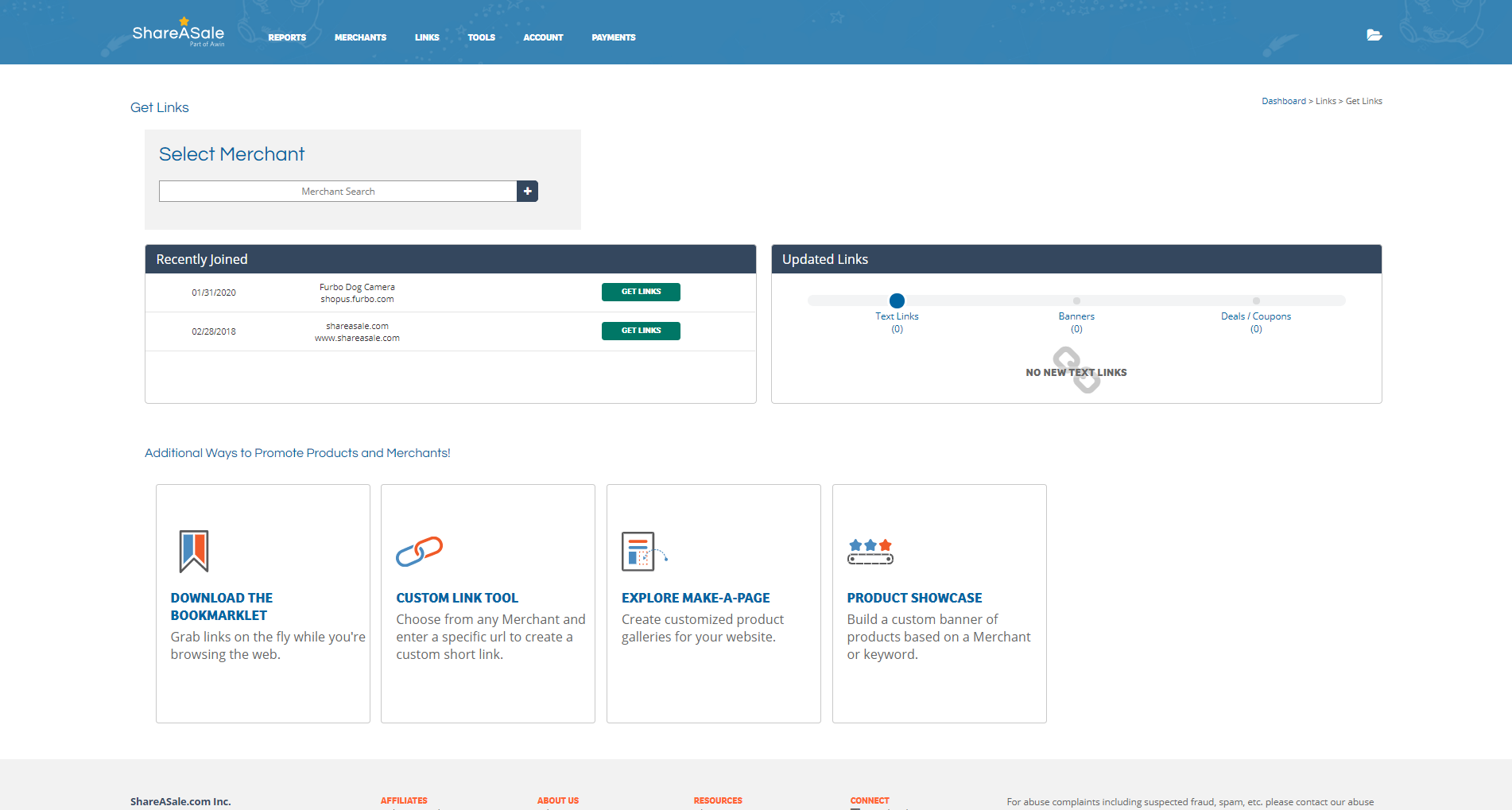1512x810 pixels.
Task: Expand the Account navigation menu
Action: click(x=543, y=37)
